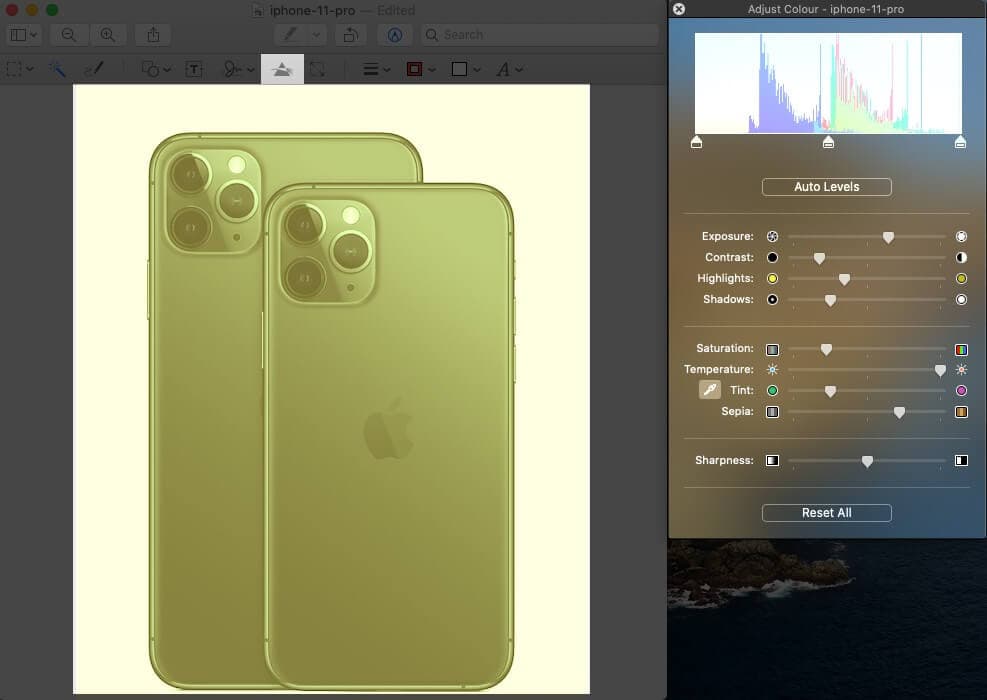
Task: Click the Temperature slider knob
Action: pos(940,370)
